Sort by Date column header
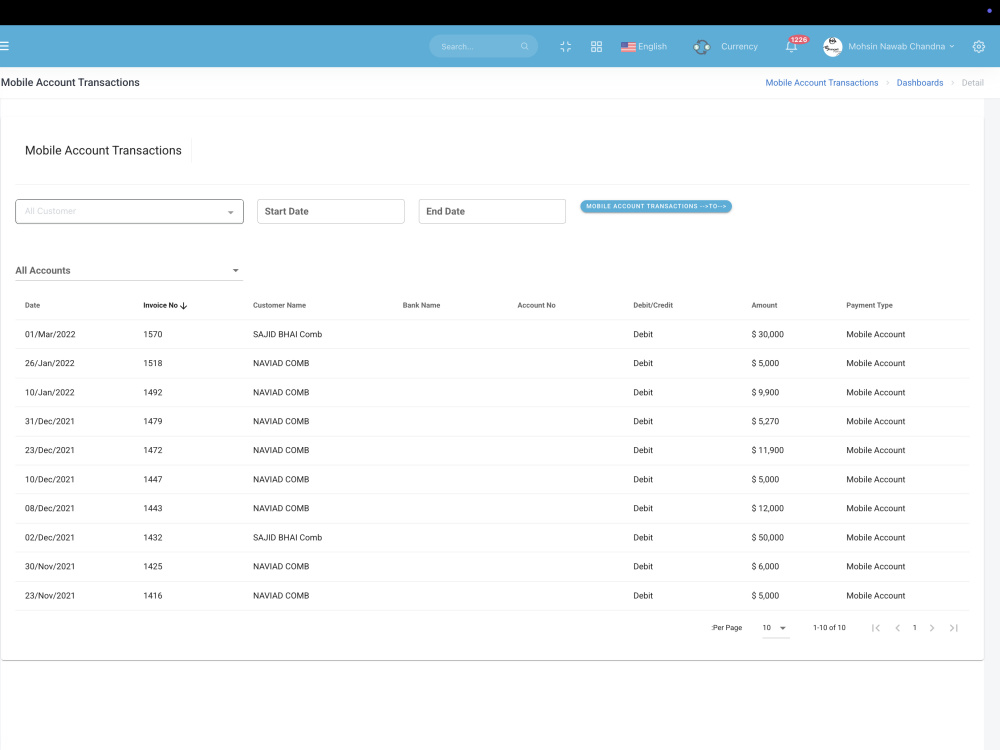This screenshot has width=1000, height=750. (33, 305)
